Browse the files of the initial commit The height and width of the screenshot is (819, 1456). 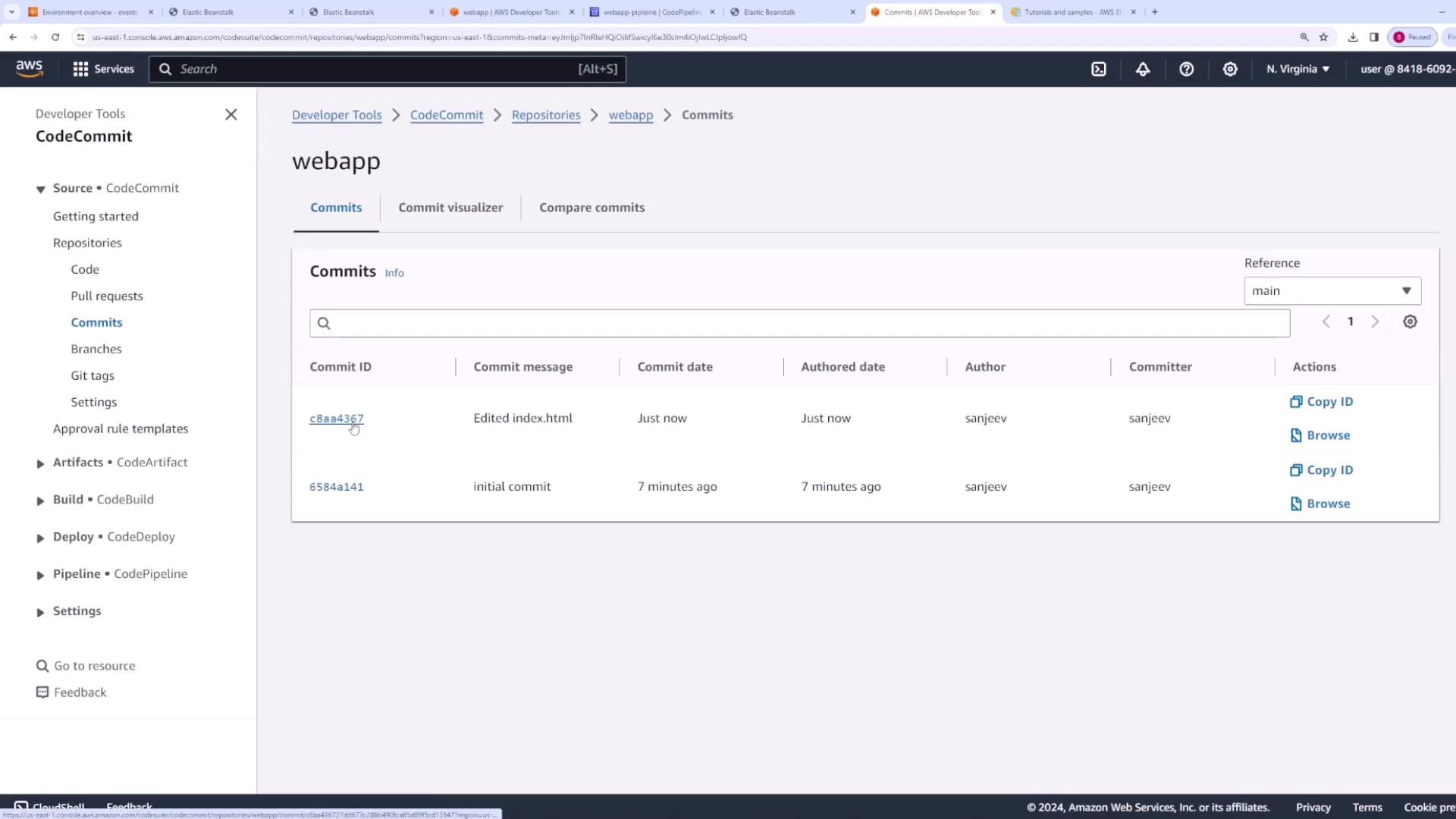click(1320, 504)
